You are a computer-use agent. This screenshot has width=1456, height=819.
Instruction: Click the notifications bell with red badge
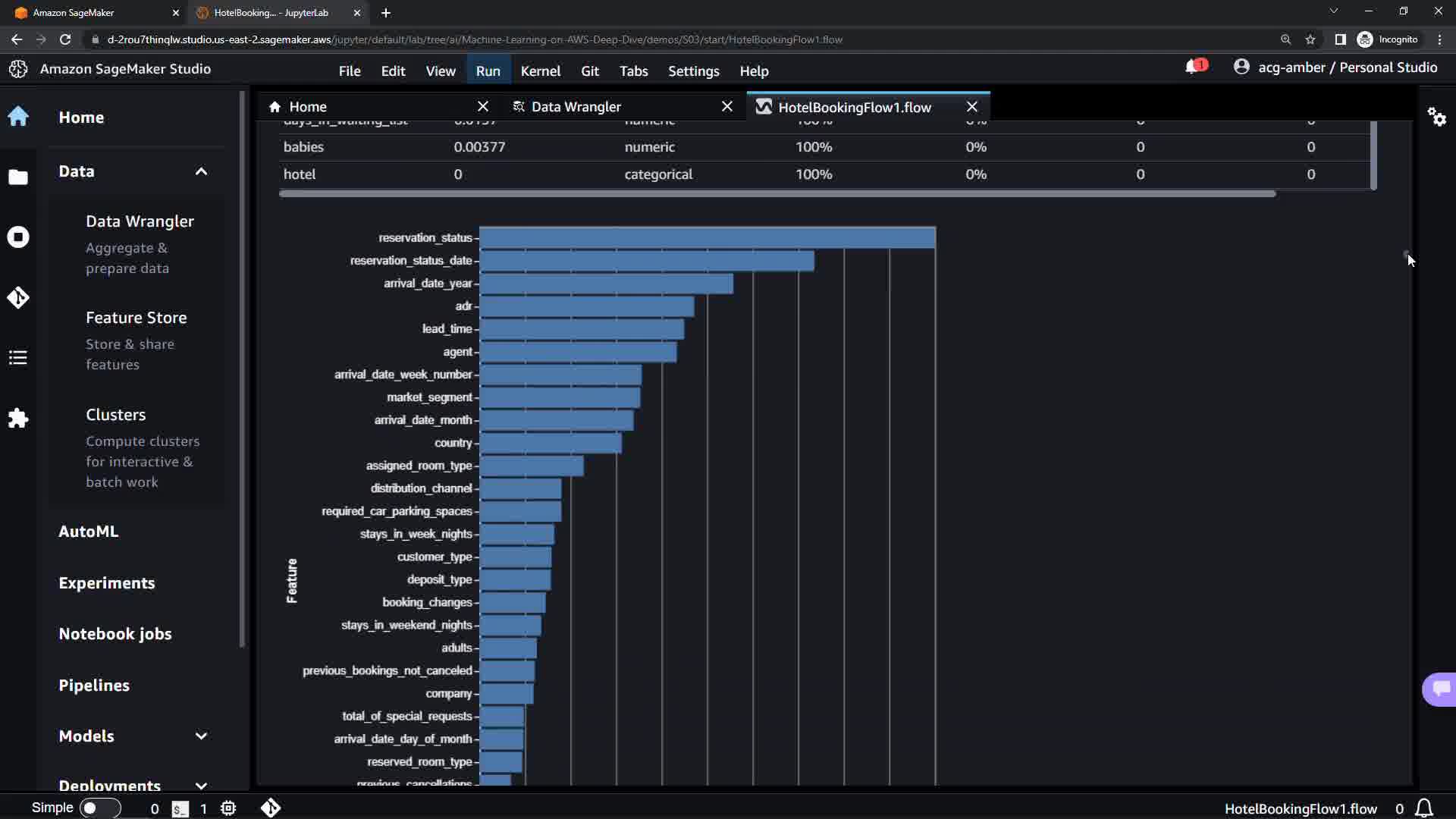click(1194, 67)
